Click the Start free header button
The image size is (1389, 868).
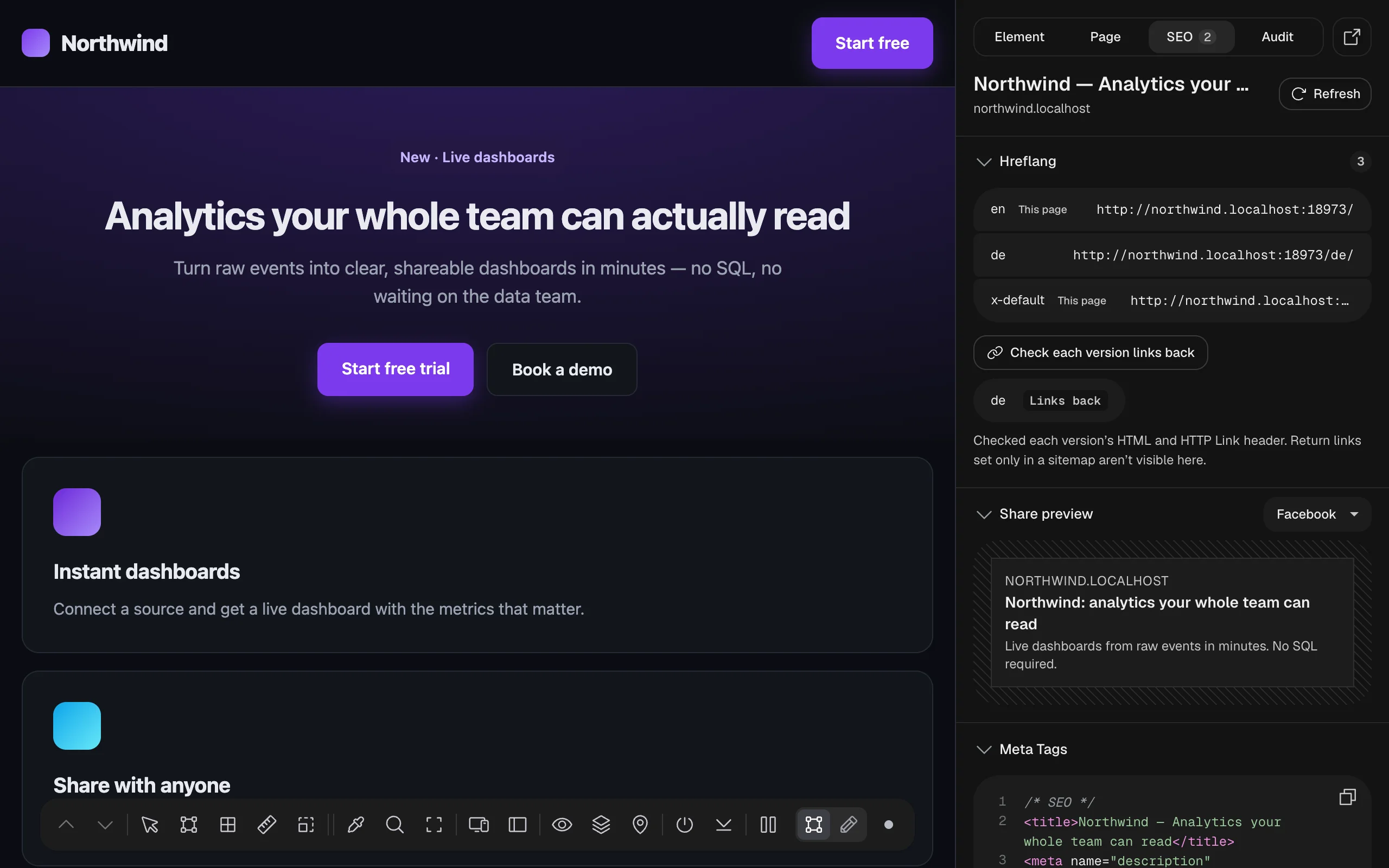tap(872, 43)
